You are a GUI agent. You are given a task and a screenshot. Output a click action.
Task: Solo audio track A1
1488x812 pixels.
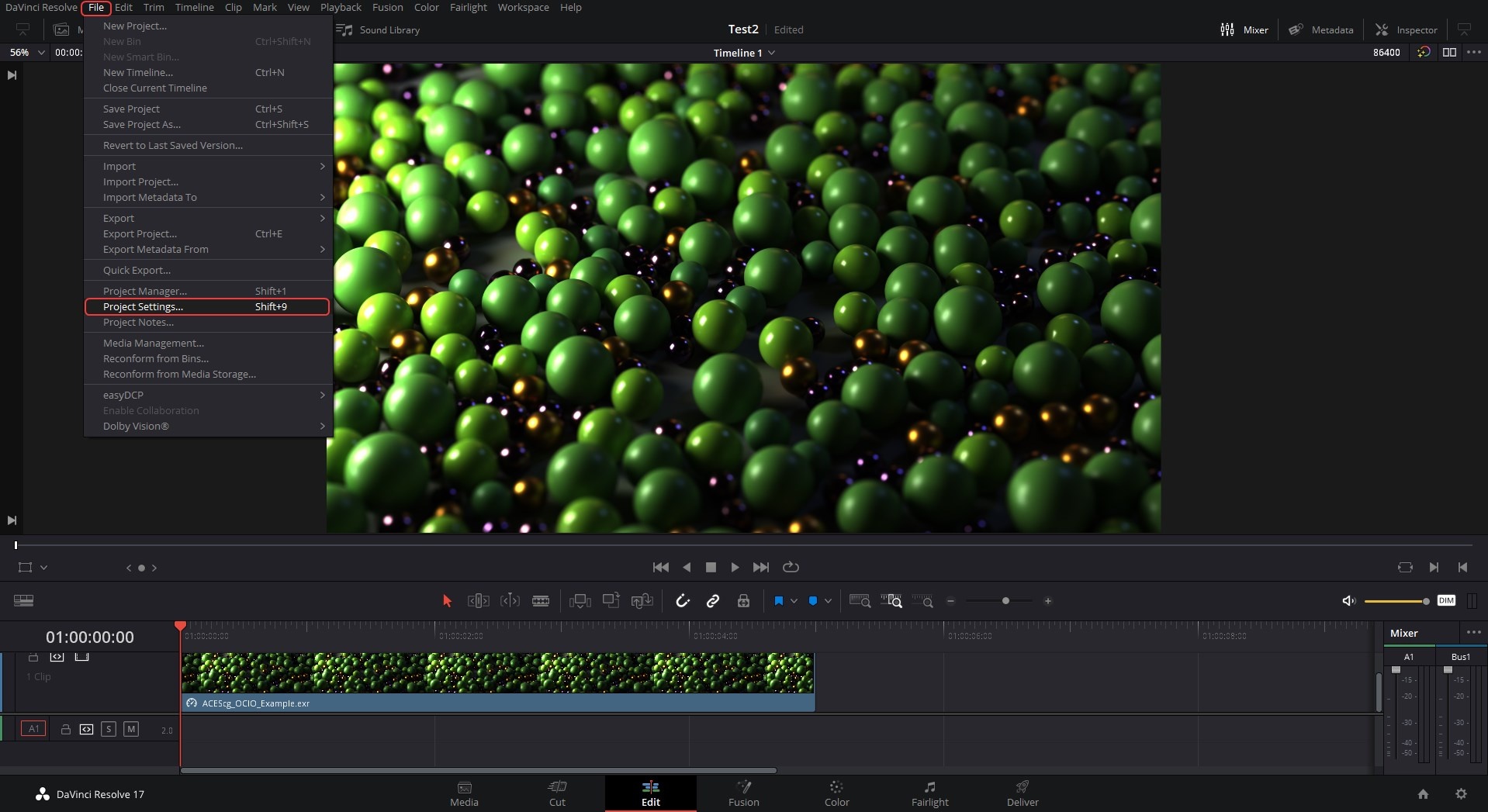[109, 729]
